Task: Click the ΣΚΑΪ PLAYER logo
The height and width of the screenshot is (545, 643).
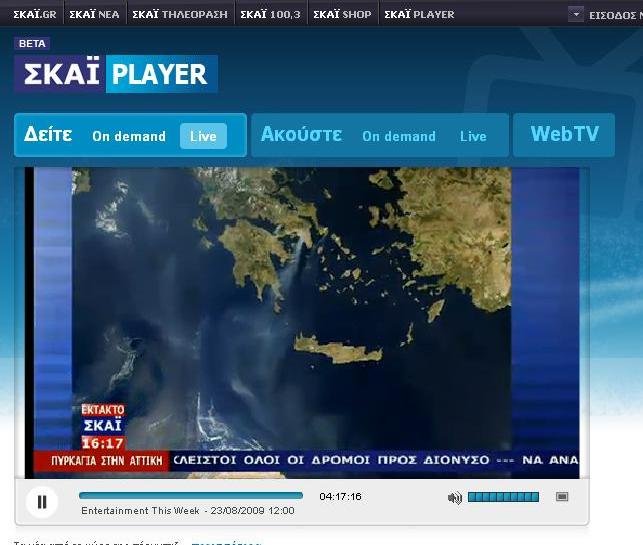Action: tap(116, 74)
